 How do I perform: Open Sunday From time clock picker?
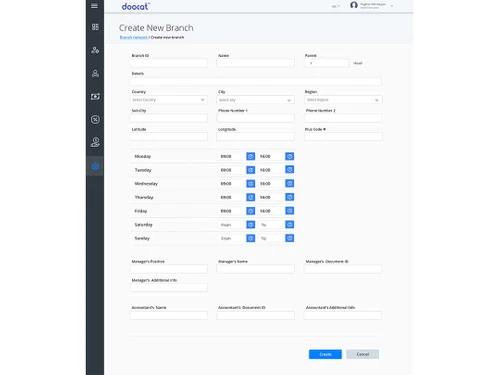251,238
